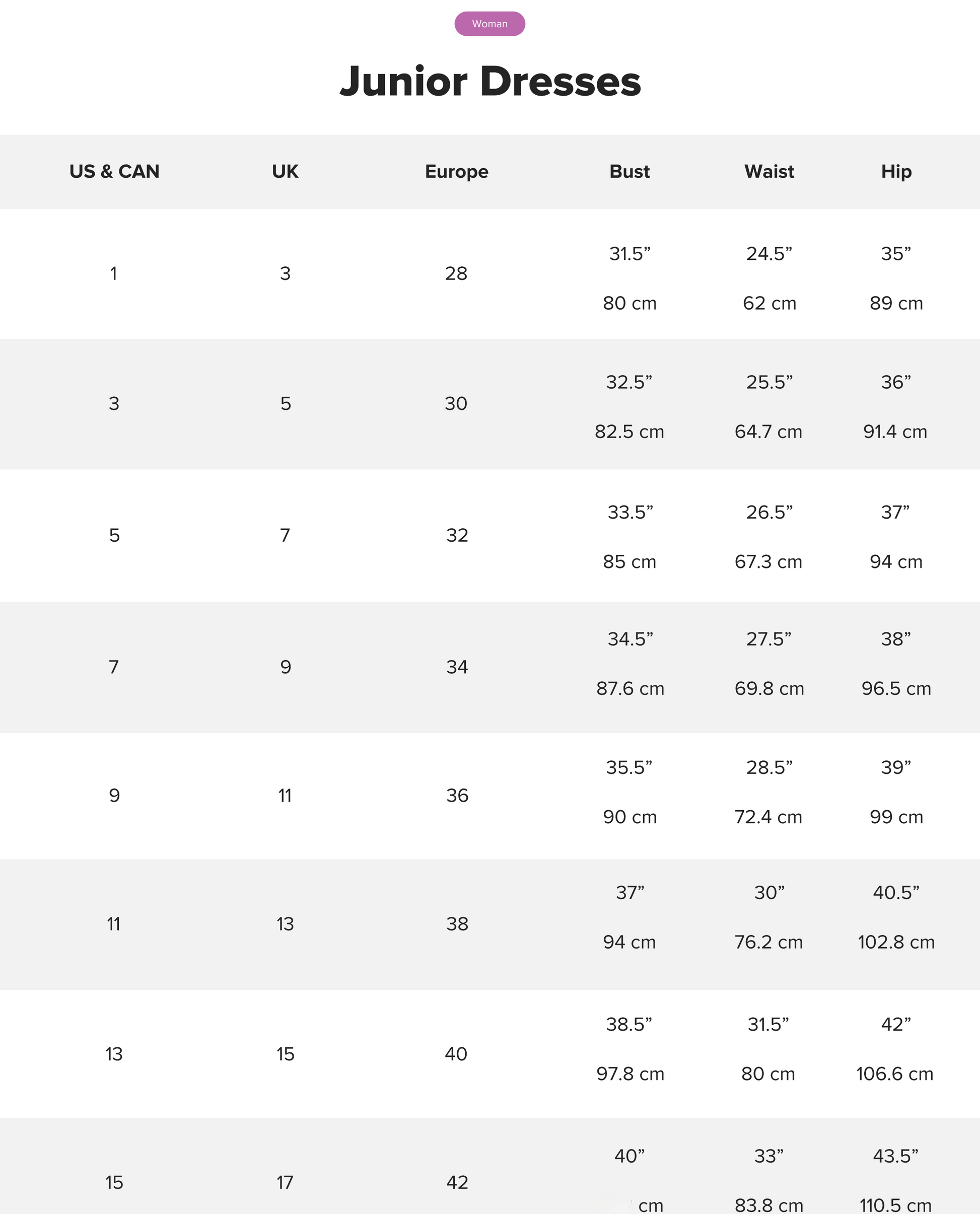This screenshot has height=1214, width=980.
Task: Click the 102.8 cm hip measurement
Action: pos(896,942)
